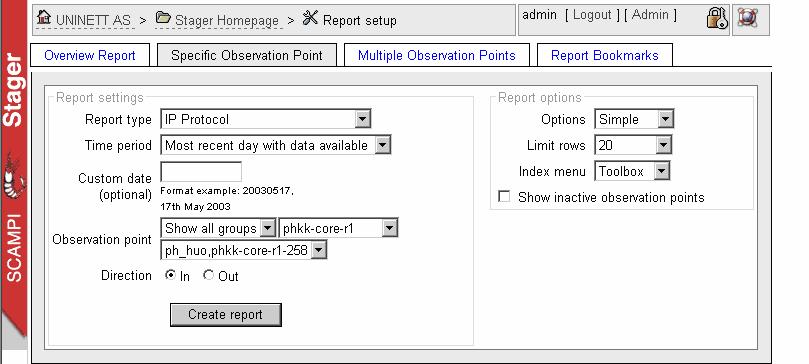Open the Limit rows dropdown
The width and height of the screenshot is (809, 364).
(x=633, y=145)
